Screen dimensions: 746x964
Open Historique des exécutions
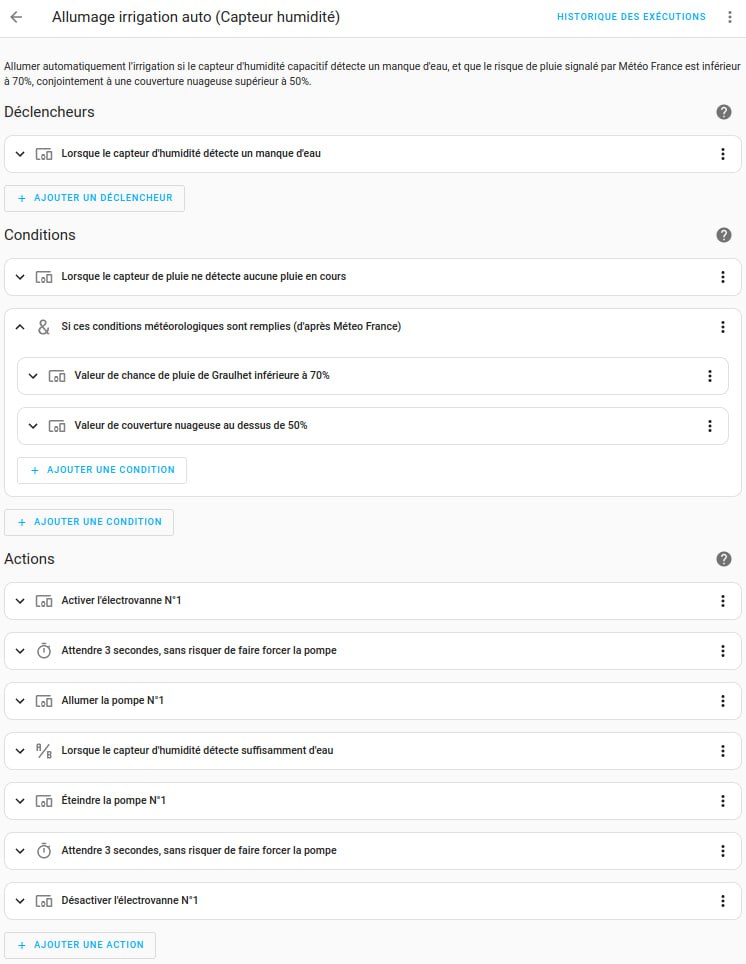pos(631,17)
